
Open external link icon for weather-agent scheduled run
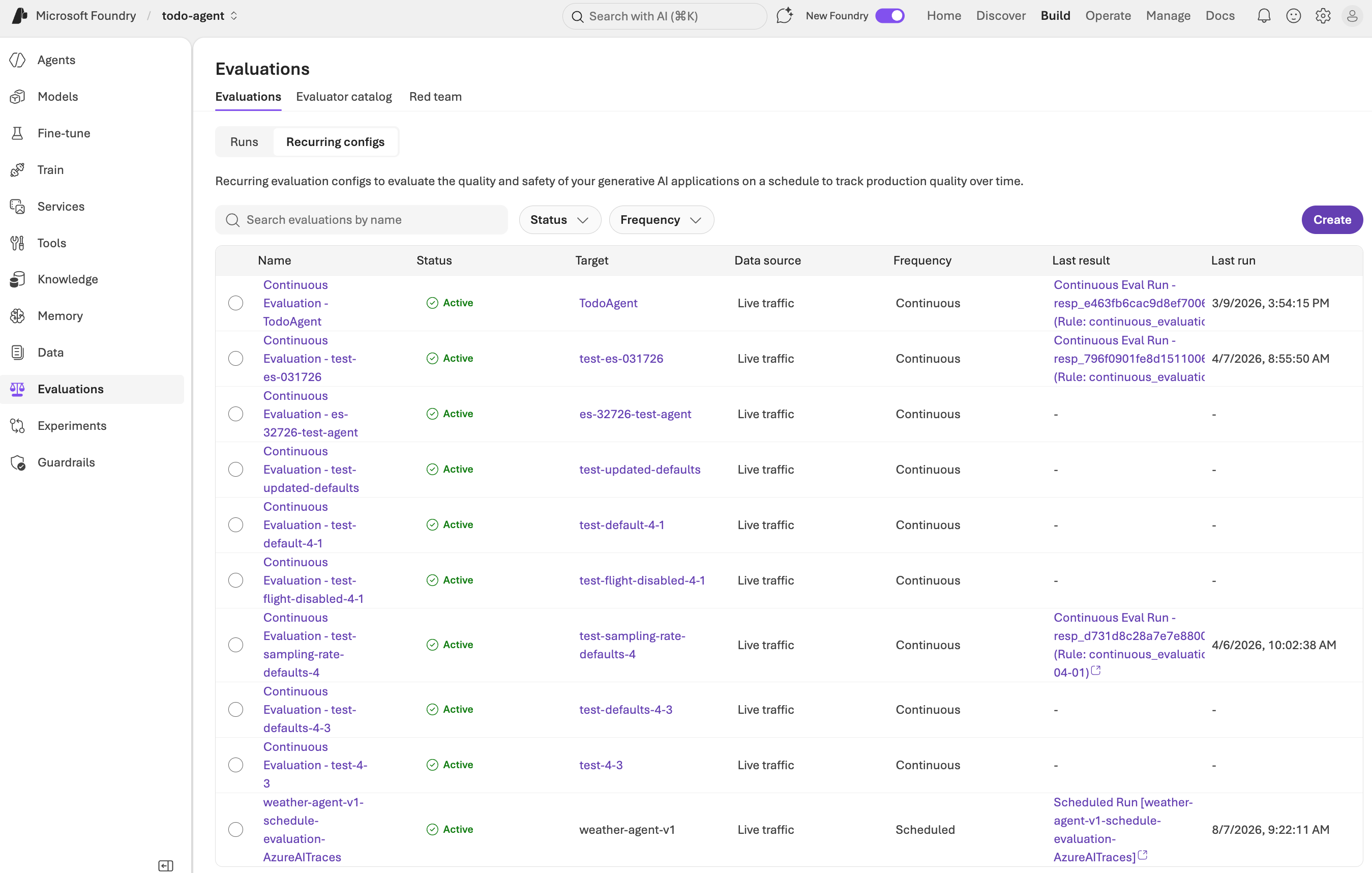(x=1142, y=855)
